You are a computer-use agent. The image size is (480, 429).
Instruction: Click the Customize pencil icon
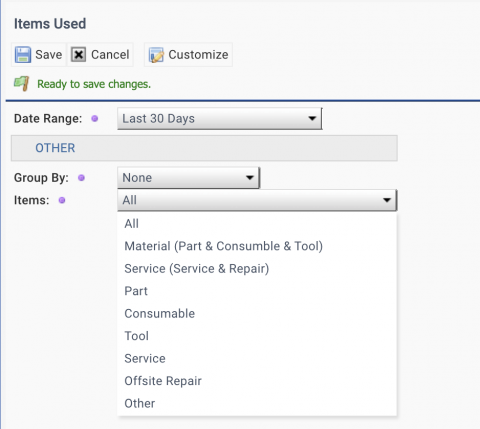point(156,55)
